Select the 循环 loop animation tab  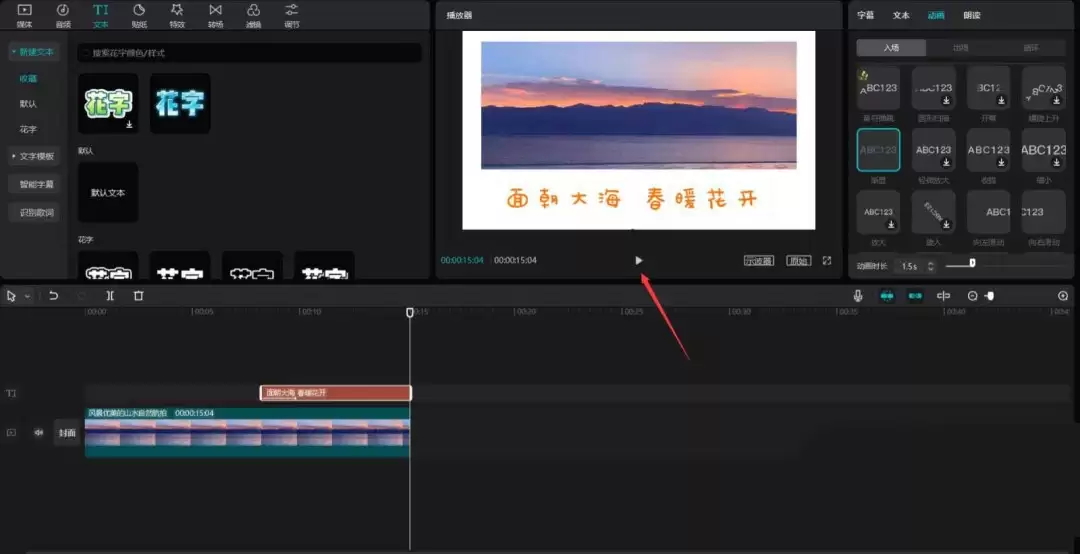[1031, 48]
